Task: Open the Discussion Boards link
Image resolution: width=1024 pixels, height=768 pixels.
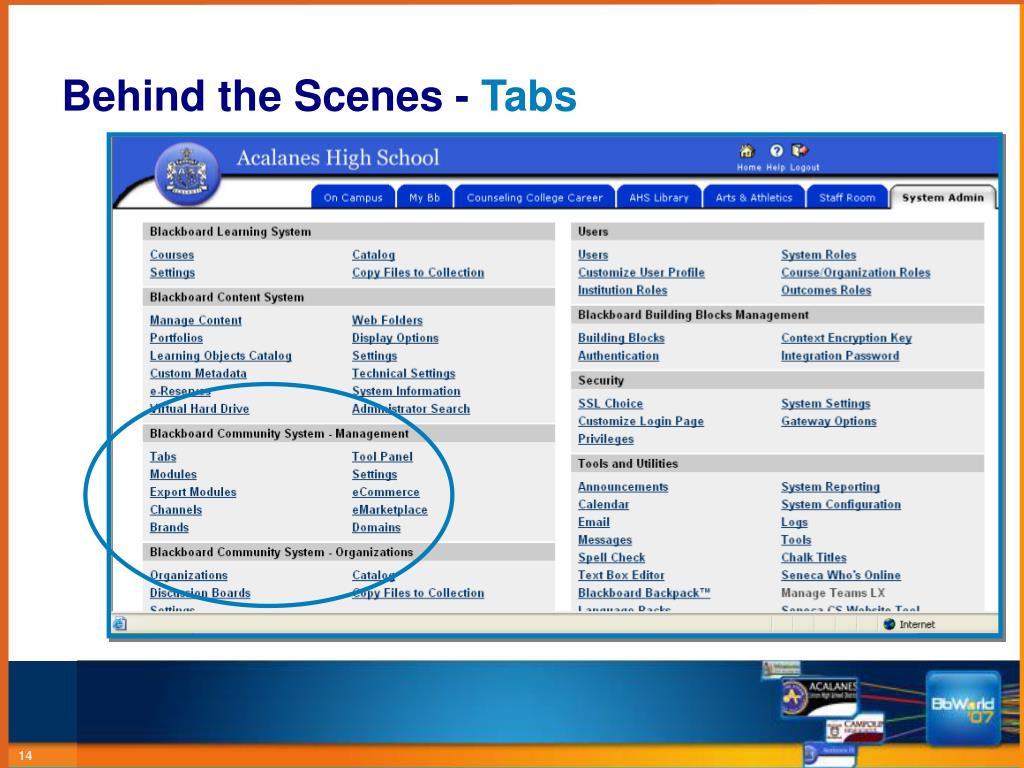Action: click(200, 592)
